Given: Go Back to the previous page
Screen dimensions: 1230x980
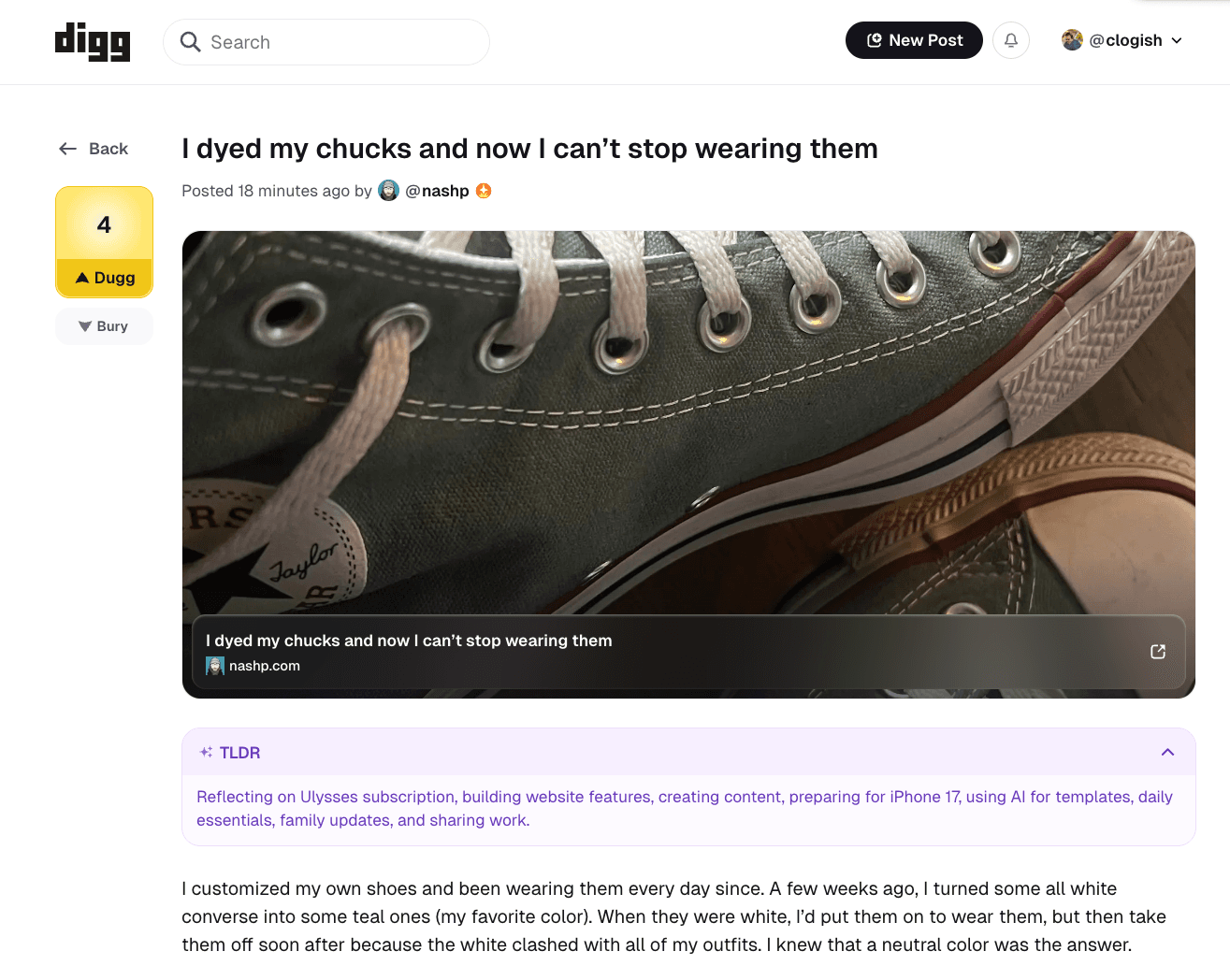Looking at the screenshot, I should (x=94, y=149).
